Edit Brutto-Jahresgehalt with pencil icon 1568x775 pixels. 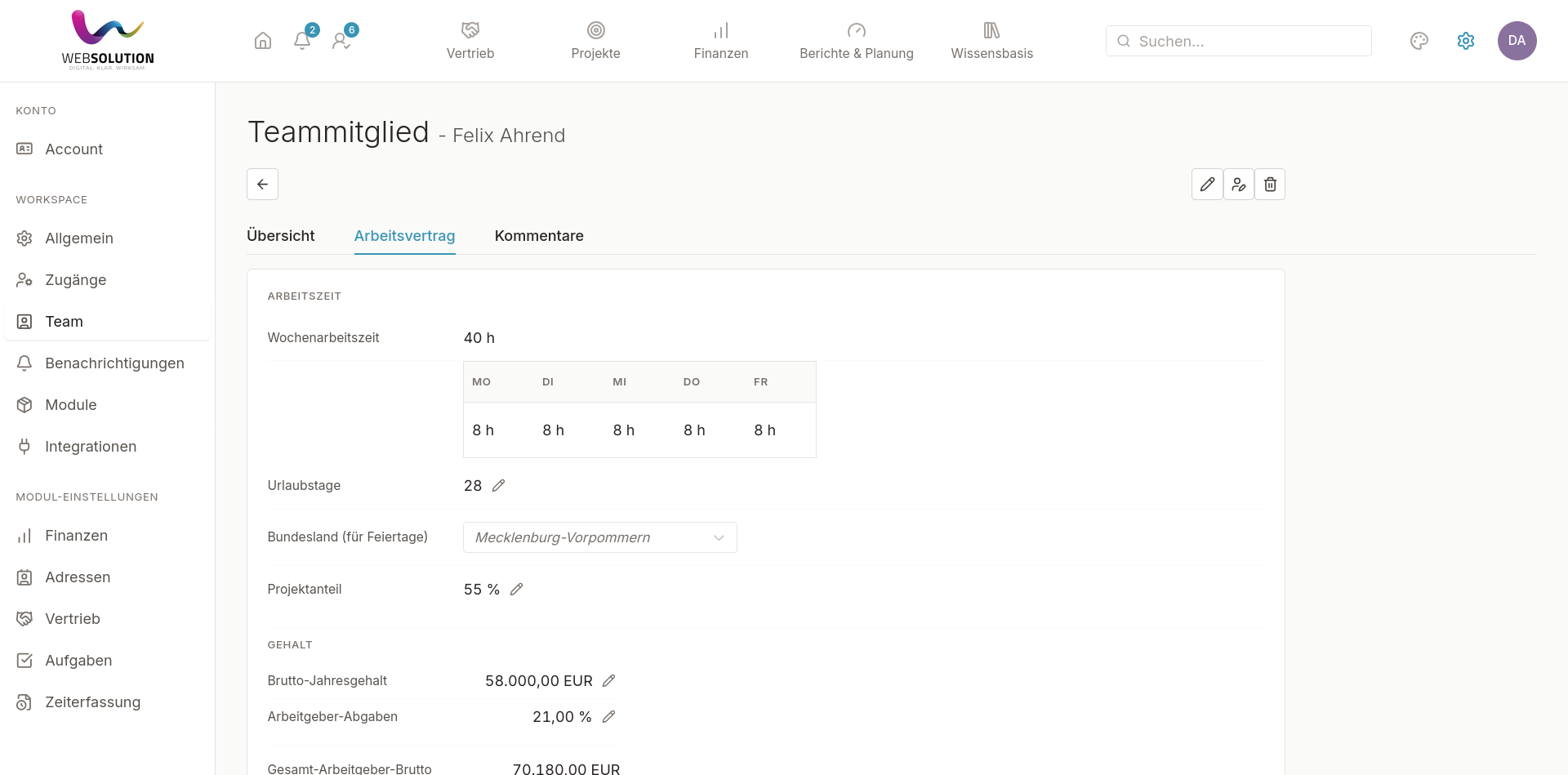[x=608, y=680]
